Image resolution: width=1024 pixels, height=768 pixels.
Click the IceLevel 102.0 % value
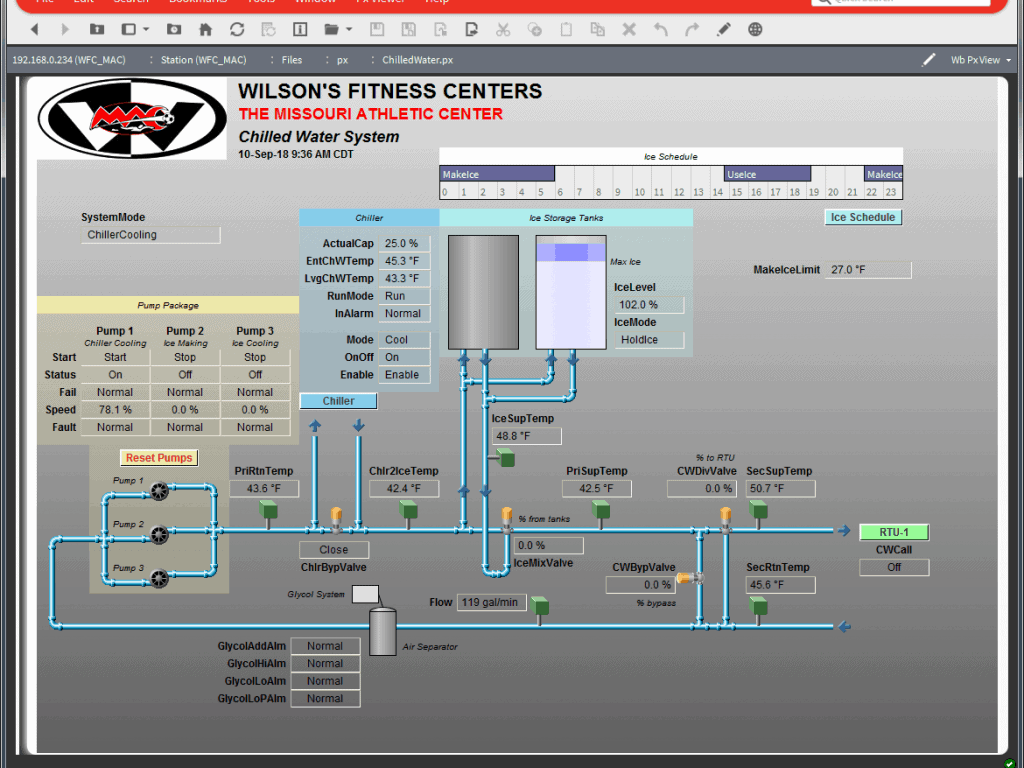[649, 305]
